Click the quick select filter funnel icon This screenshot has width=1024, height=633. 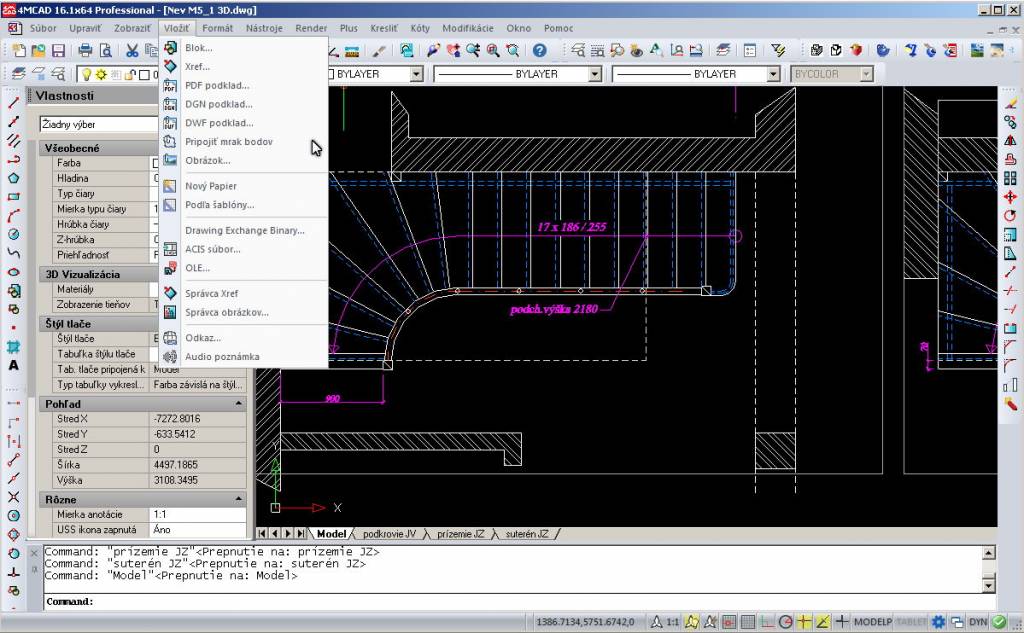click(x=778, y=50)
